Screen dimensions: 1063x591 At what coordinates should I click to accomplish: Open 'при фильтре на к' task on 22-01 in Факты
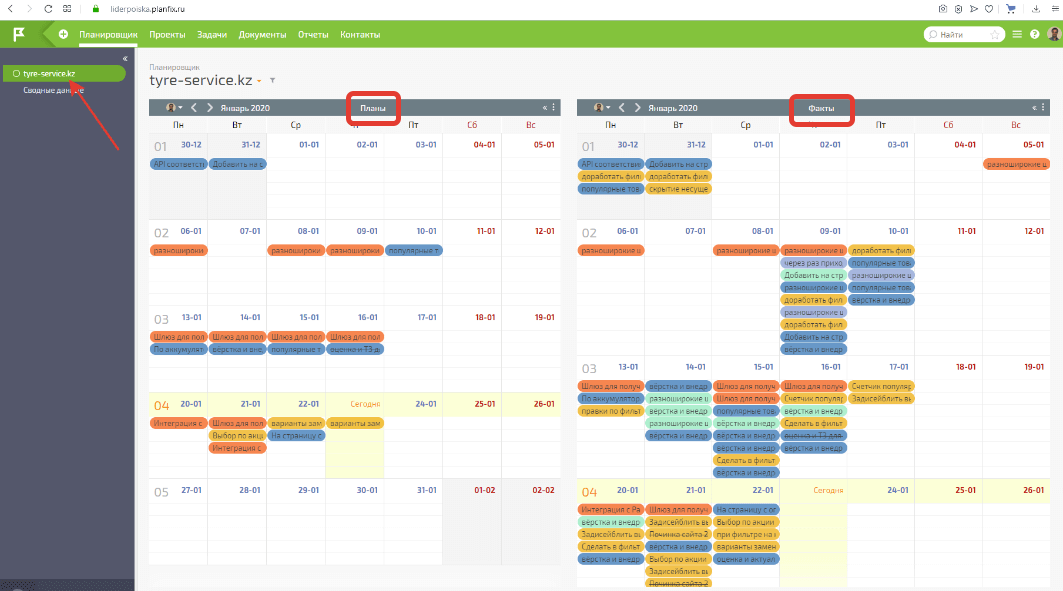pos(746,534)
